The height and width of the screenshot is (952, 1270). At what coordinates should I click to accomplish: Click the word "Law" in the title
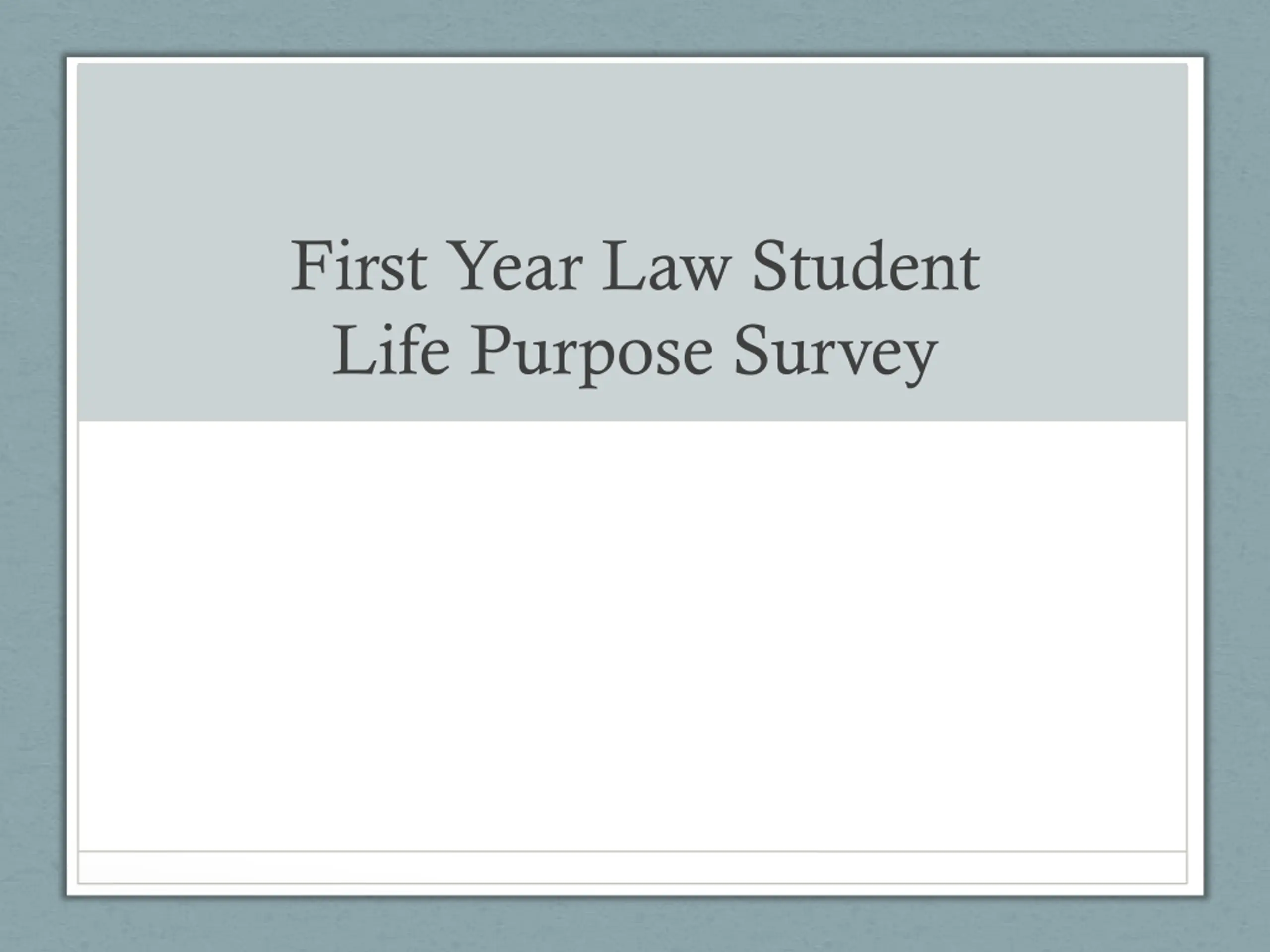666,266
